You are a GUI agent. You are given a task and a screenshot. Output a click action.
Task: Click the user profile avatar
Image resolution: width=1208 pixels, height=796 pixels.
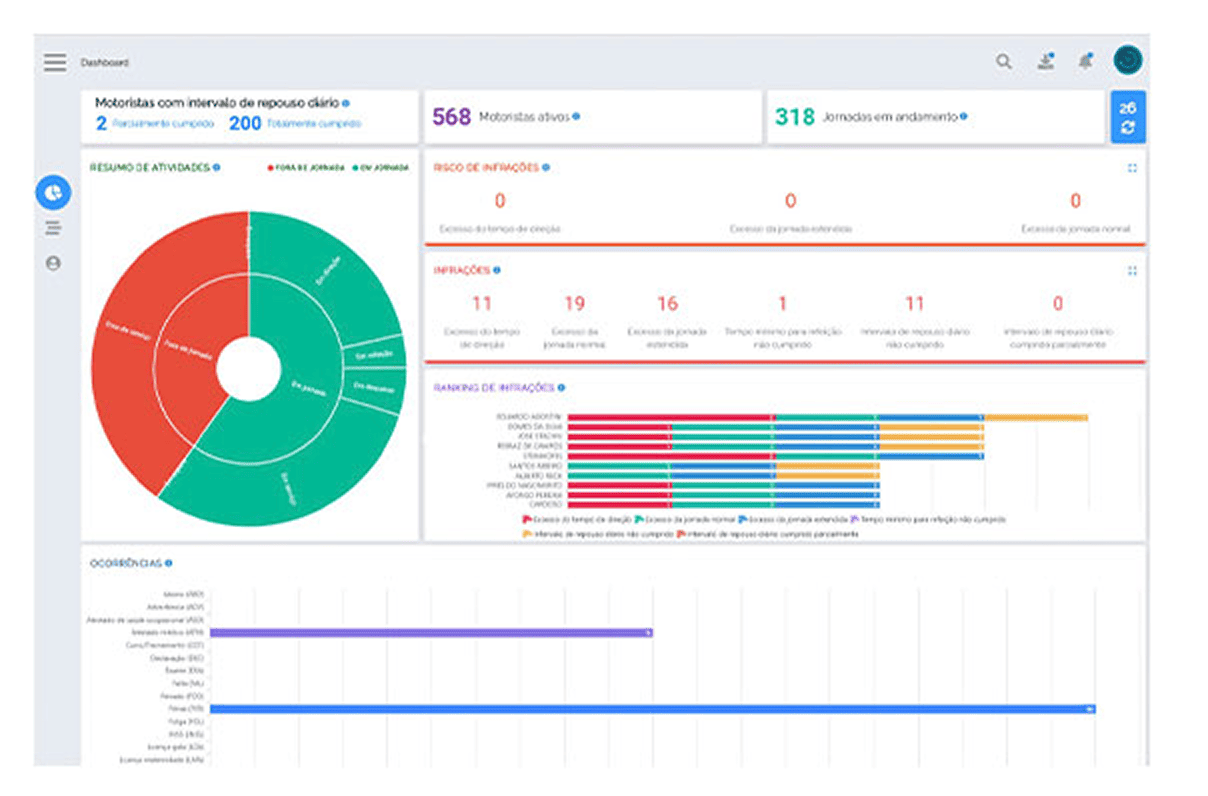[x=1128, y=61]
